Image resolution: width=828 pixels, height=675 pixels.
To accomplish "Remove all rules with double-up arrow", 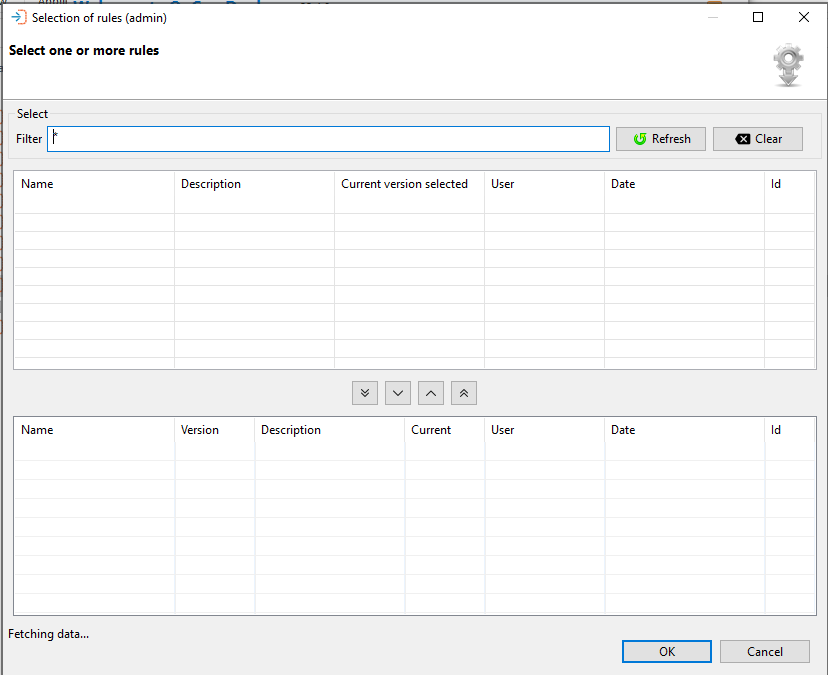I will point(464,393).
